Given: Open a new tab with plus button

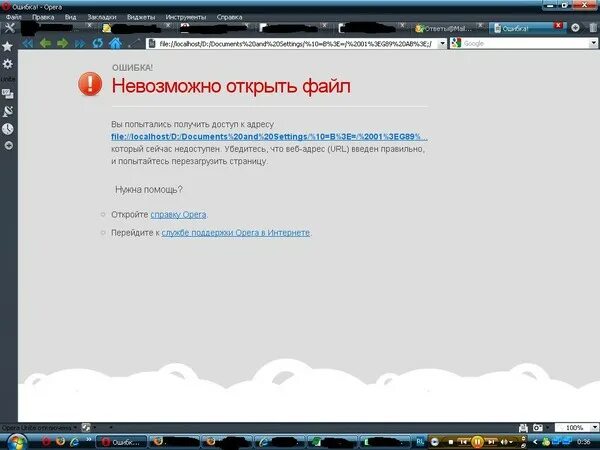Looking at the screenshot, I should tap(575, 28).
